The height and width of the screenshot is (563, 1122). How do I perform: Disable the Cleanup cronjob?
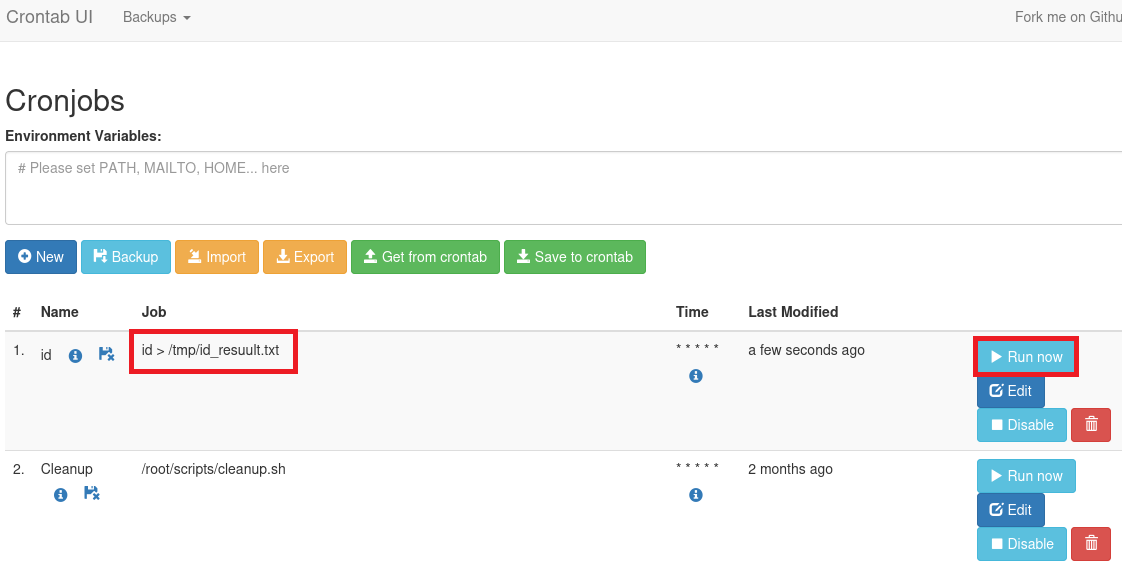click(1021, 544)
